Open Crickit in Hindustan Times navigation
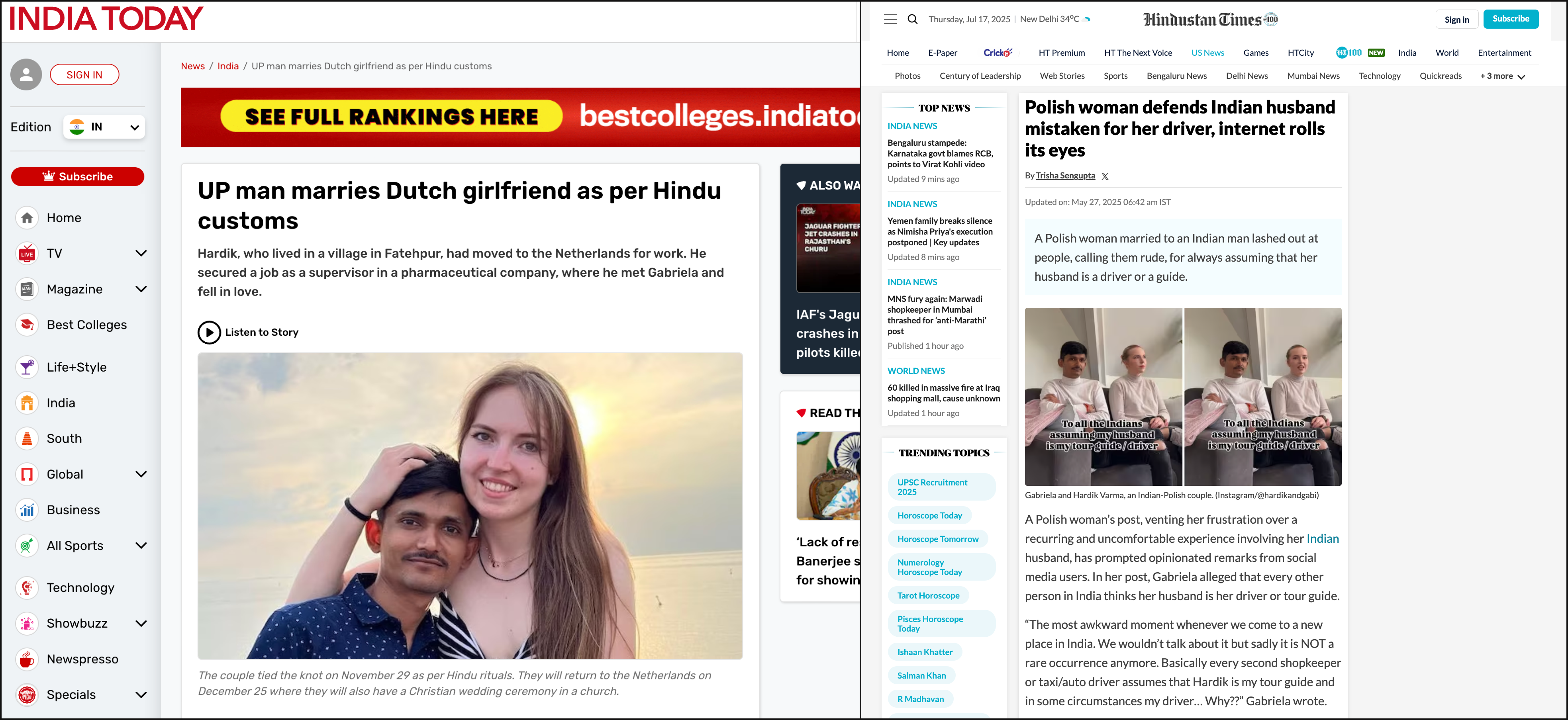1568x720 pixels. point(998,53)
